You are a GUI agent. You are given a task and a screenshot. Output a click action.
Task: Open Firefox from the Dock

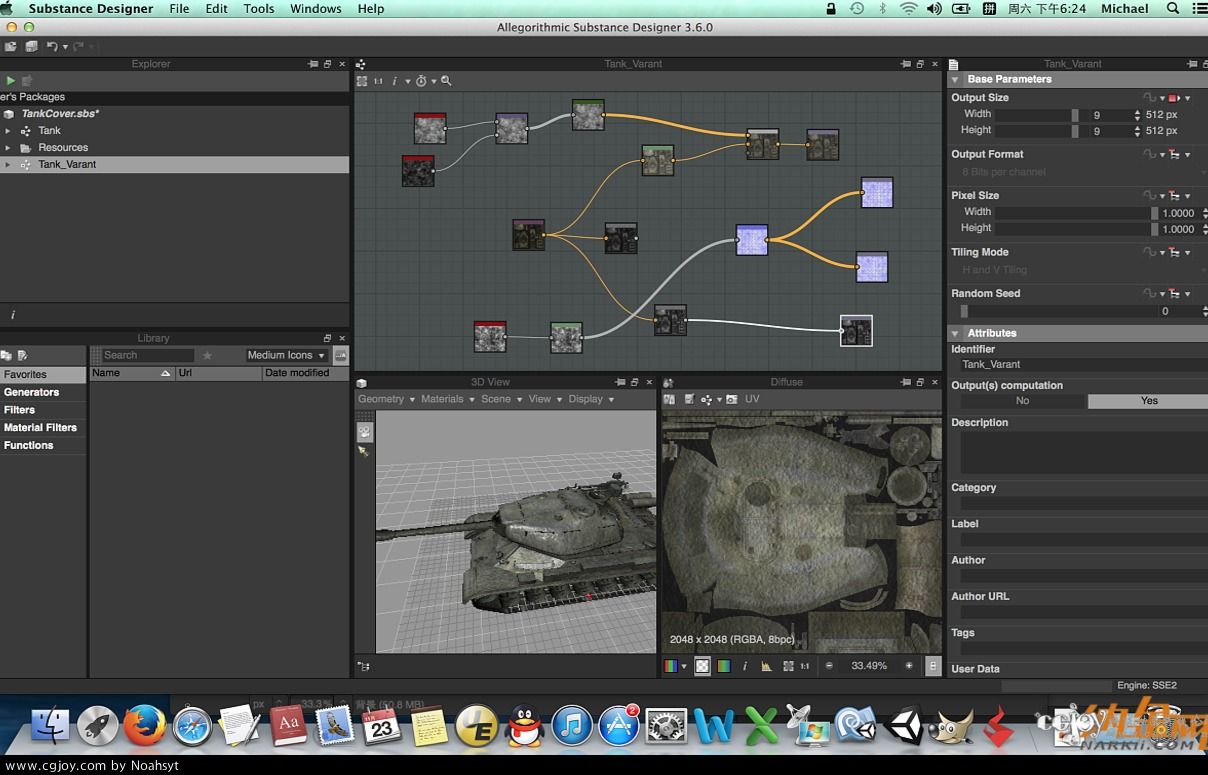[145, 726]
